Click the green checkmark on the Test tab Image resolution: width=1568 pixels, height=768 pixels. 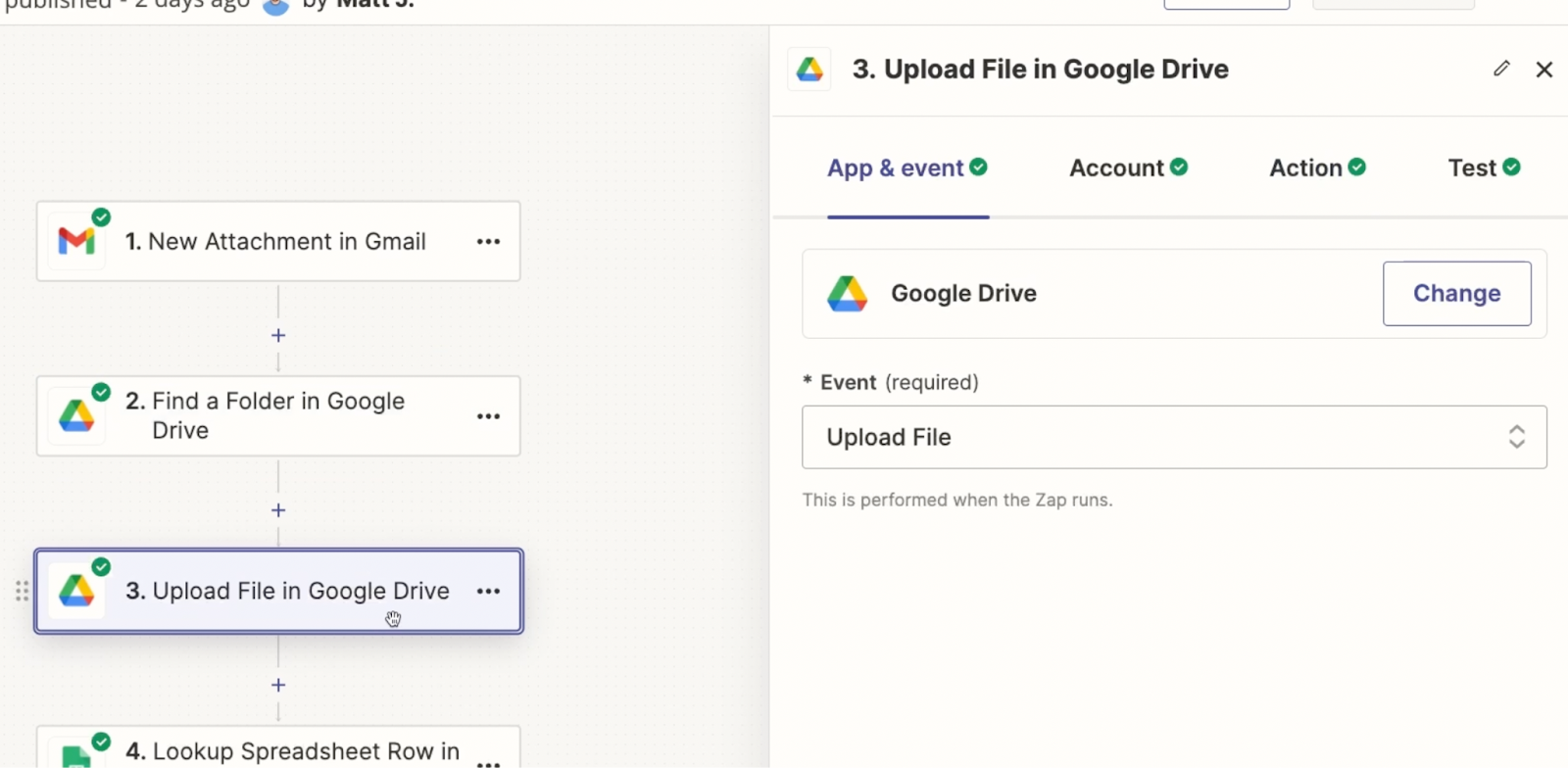pos(1511,168)
